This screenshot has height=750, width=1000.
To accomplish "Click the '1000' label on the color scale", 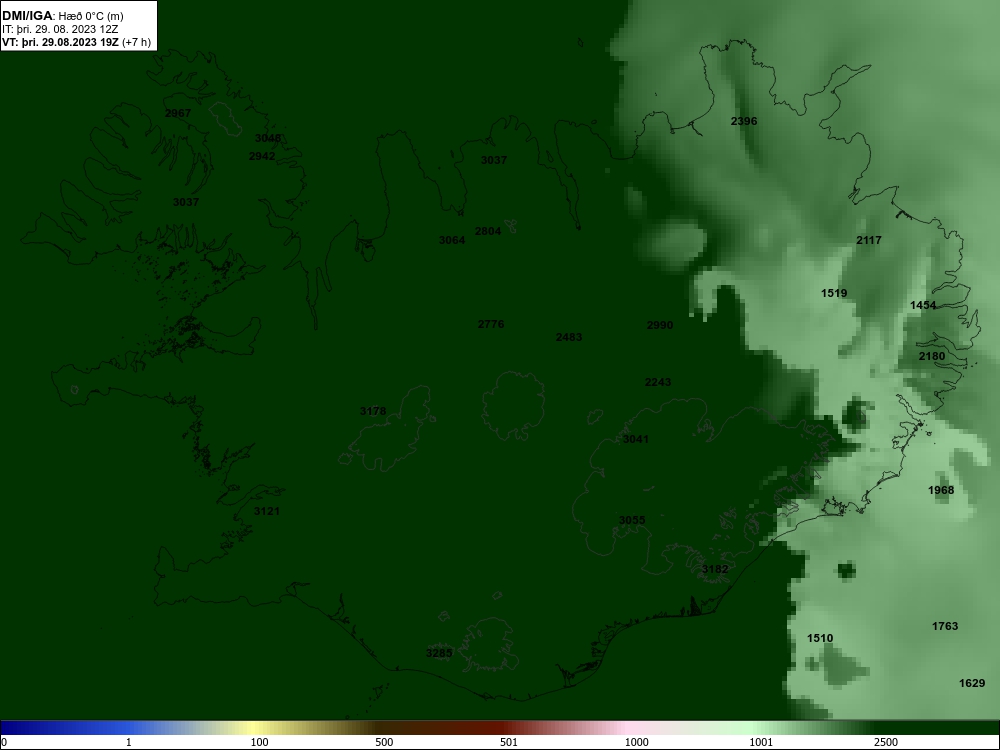I will (636, 742).
